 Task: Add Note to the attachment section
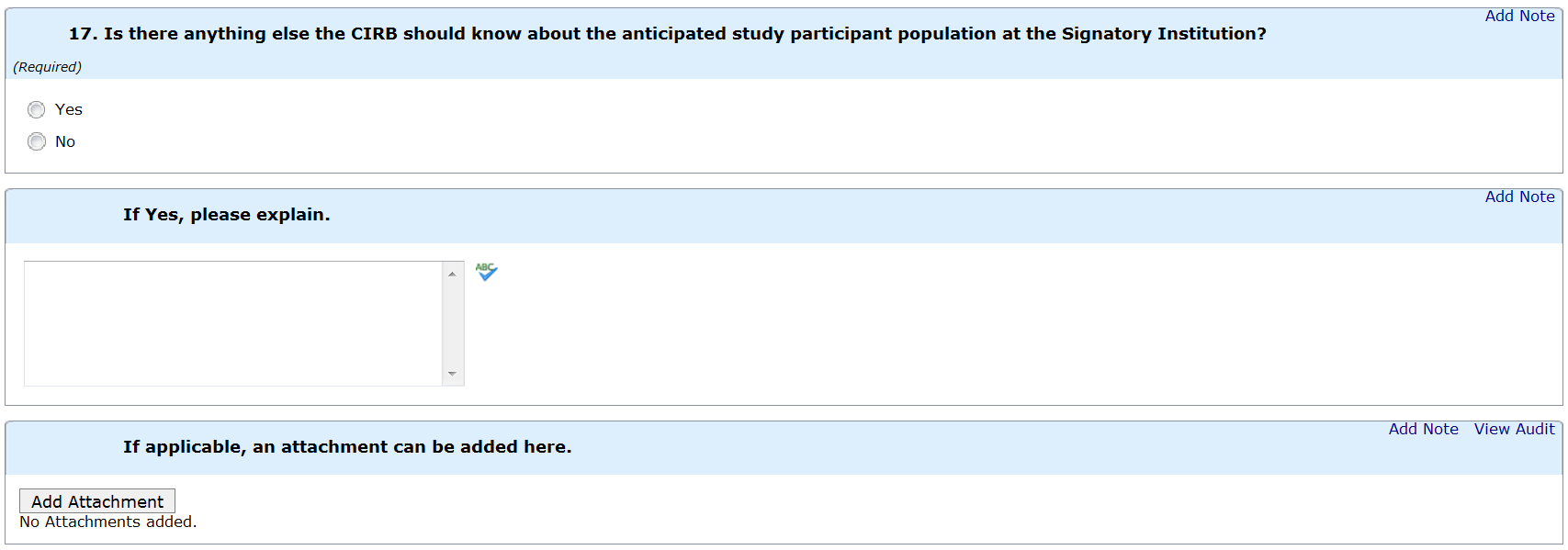(x=1423, y=429)
